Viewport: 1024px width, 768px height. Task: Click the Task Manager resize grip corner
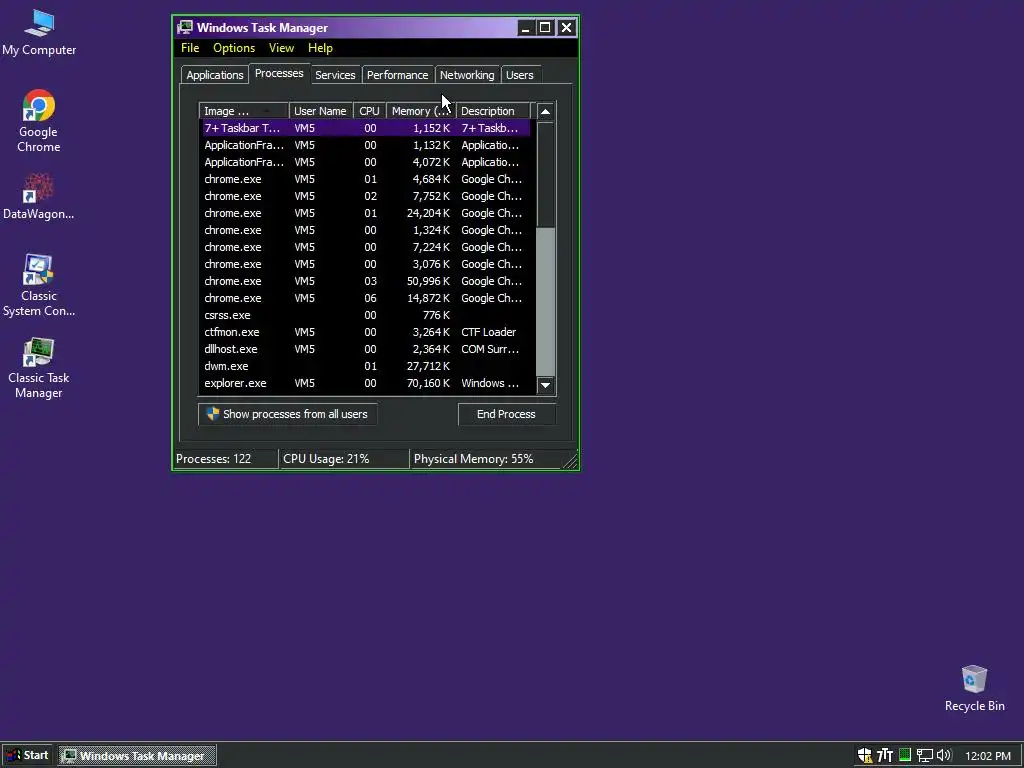tap(570, 461)
